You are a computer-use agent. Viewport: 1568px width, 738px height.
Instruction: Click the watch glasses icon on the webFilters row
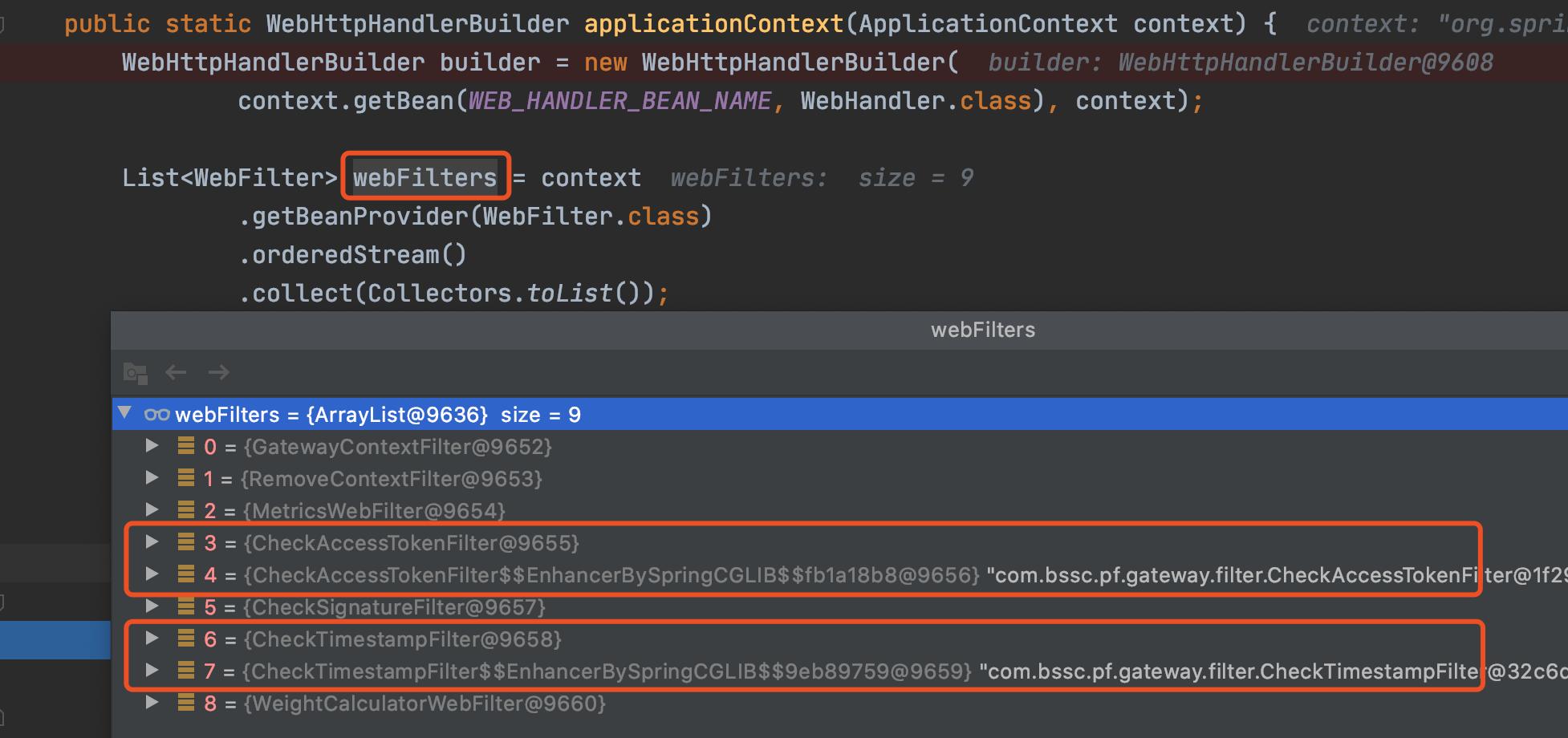pos(156,415)
